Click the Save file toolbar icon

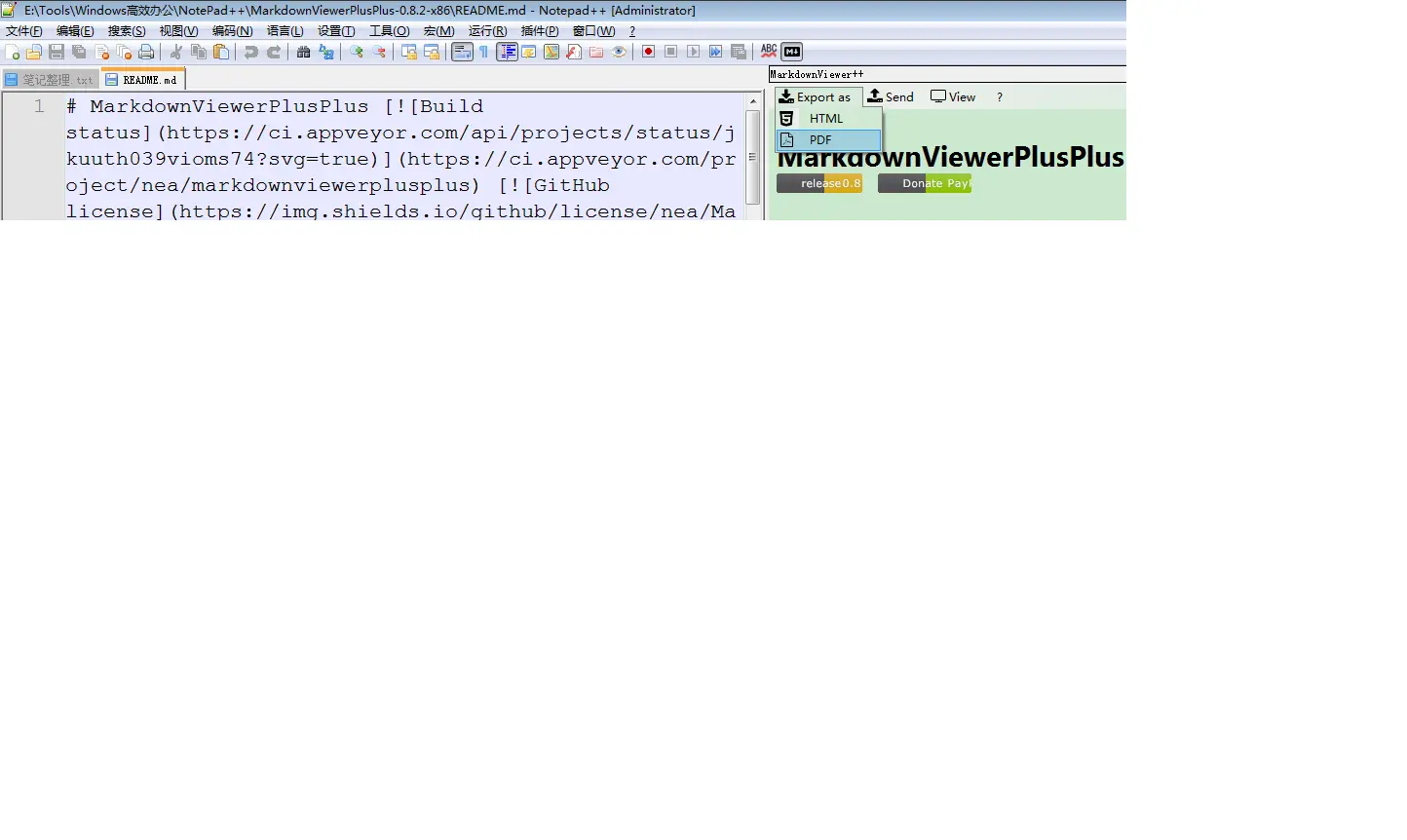click(x=57, y=52)
